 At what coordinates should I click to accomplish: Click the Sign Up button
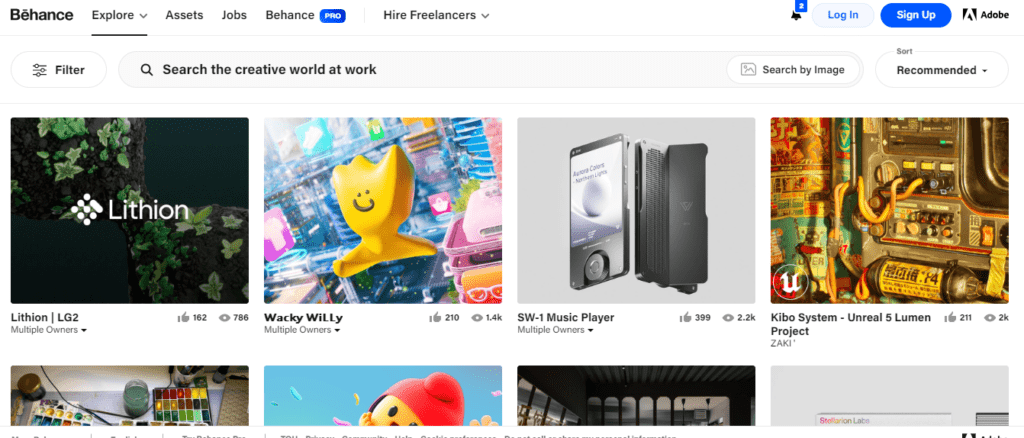click(916, 15)
